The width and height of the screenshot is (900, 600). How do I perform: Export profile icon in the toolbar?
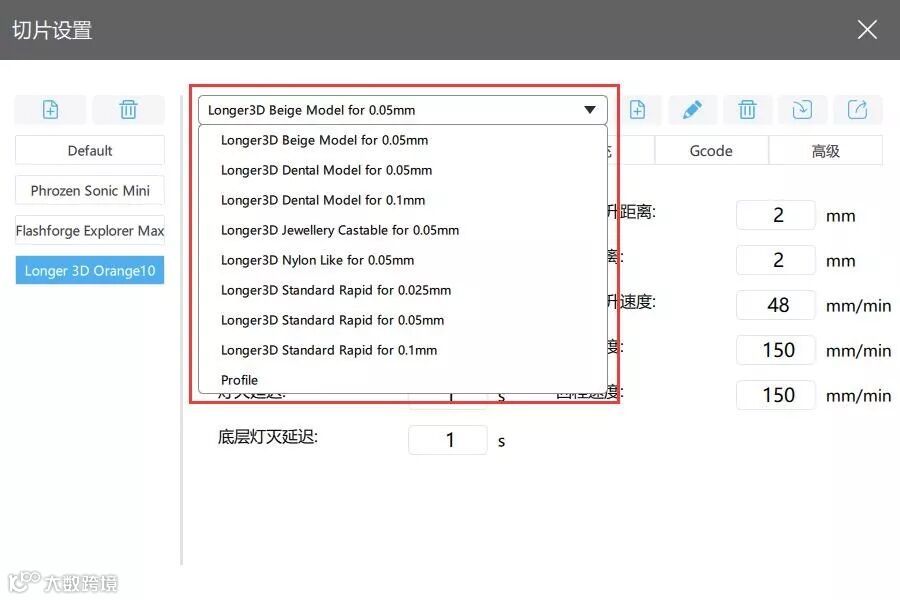click(x=857, y=109)
